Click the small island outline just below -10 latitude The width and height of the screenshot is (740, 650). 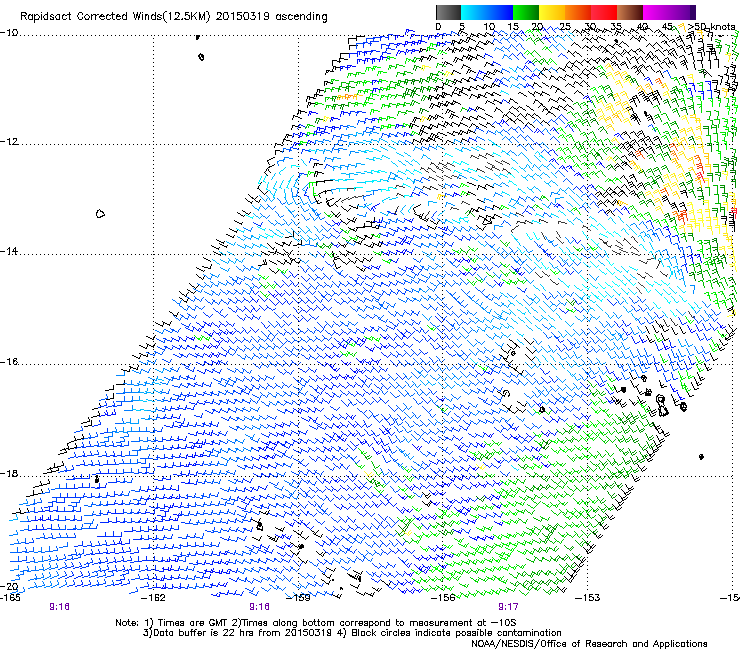(202, 57)
